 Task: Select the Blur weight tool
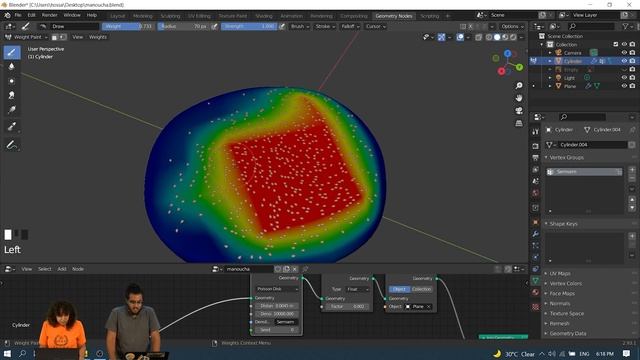pos(12,67)
